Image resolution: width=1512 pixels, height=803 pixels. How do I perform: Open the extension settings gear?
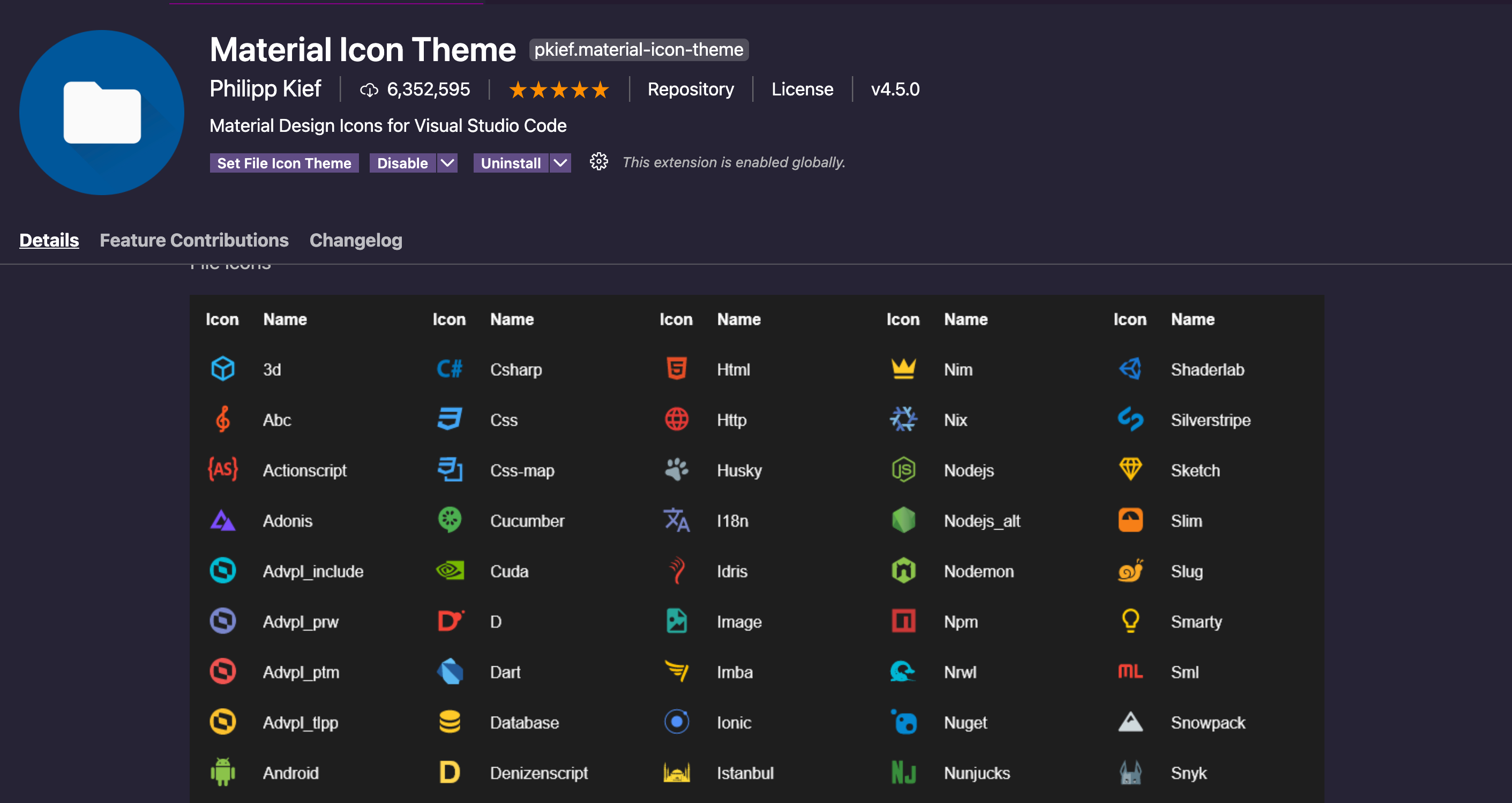(598, 162)
